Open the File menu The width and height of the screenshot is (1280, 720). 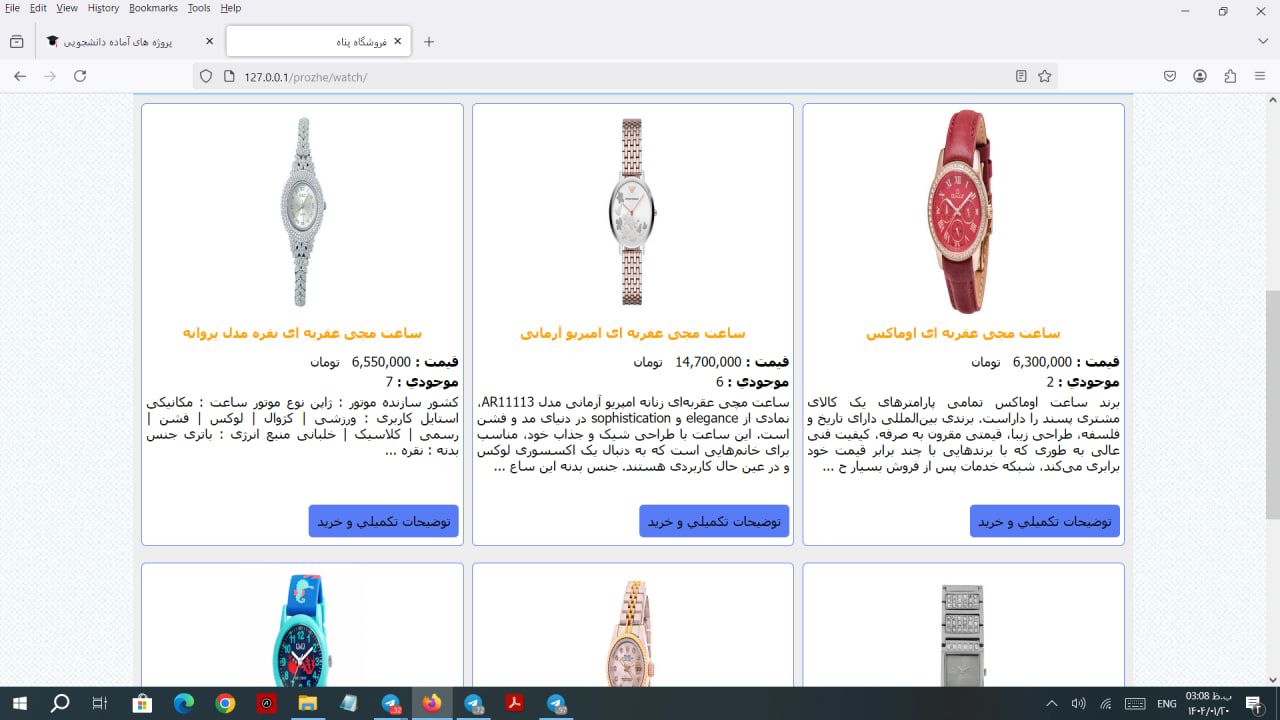12,8
